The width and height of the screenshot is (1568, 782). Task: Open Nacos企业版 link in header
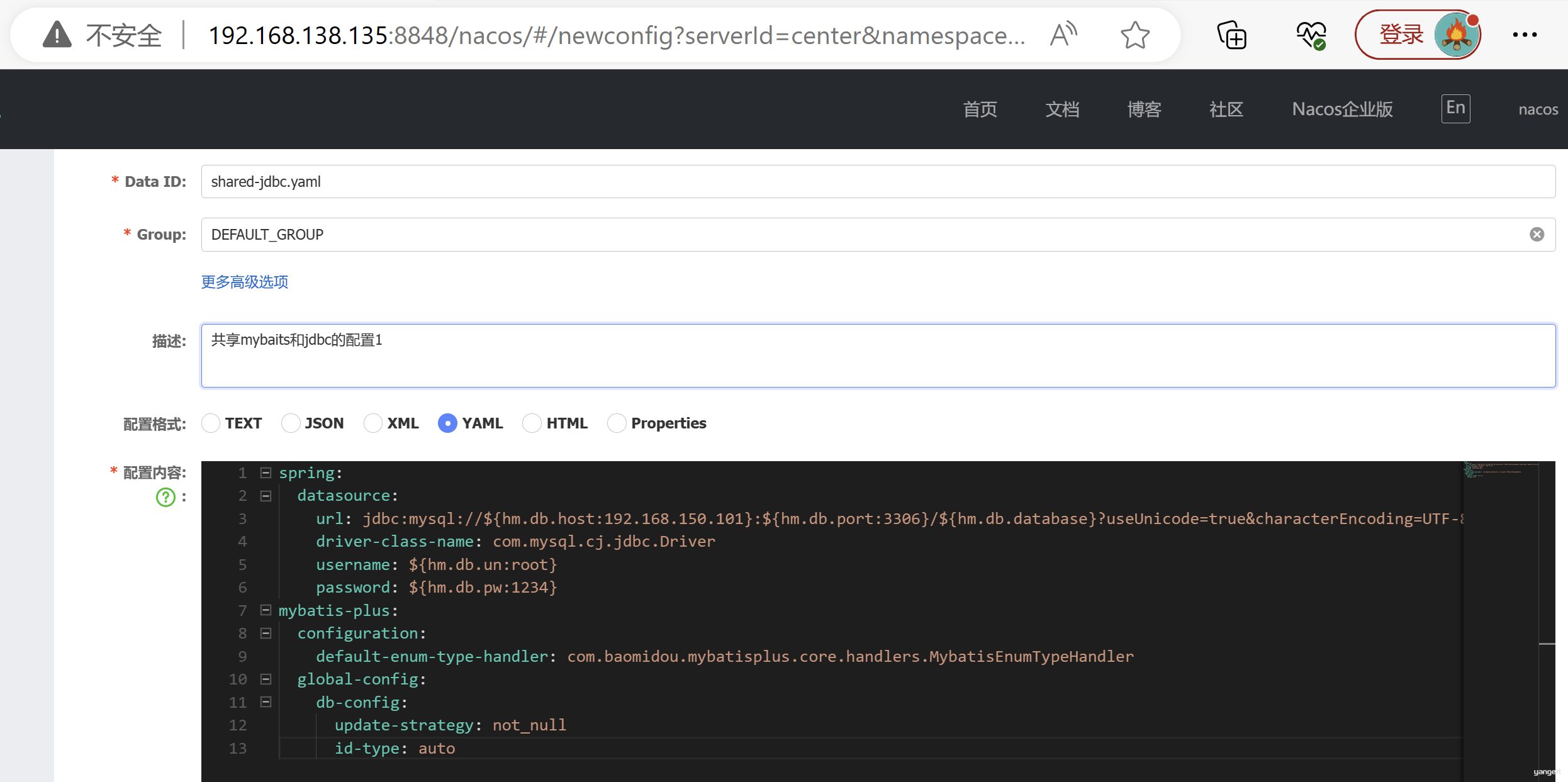(x=1342, y=109)
